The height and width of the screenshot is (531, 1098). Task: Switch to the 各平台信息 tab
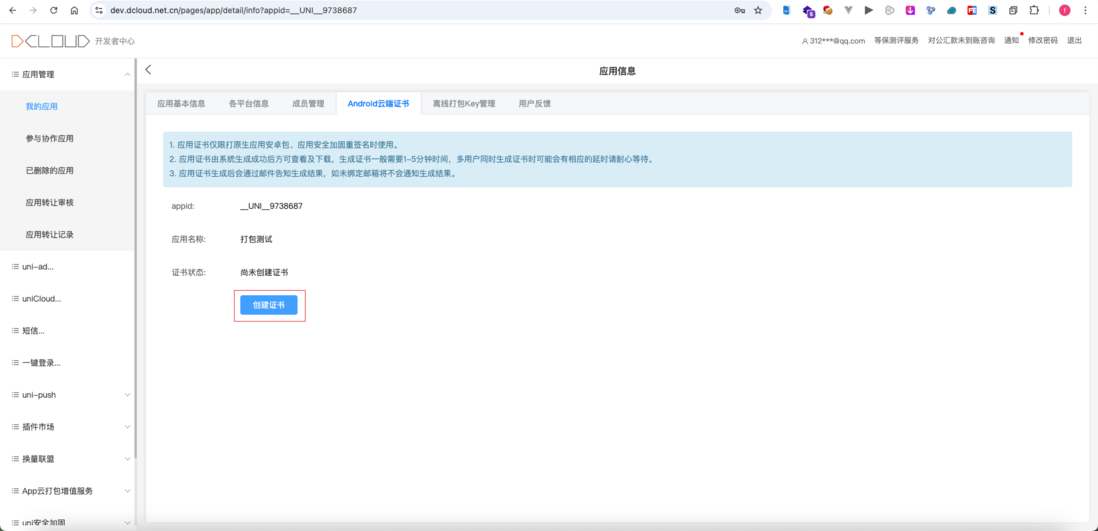[x=249, y=104]
